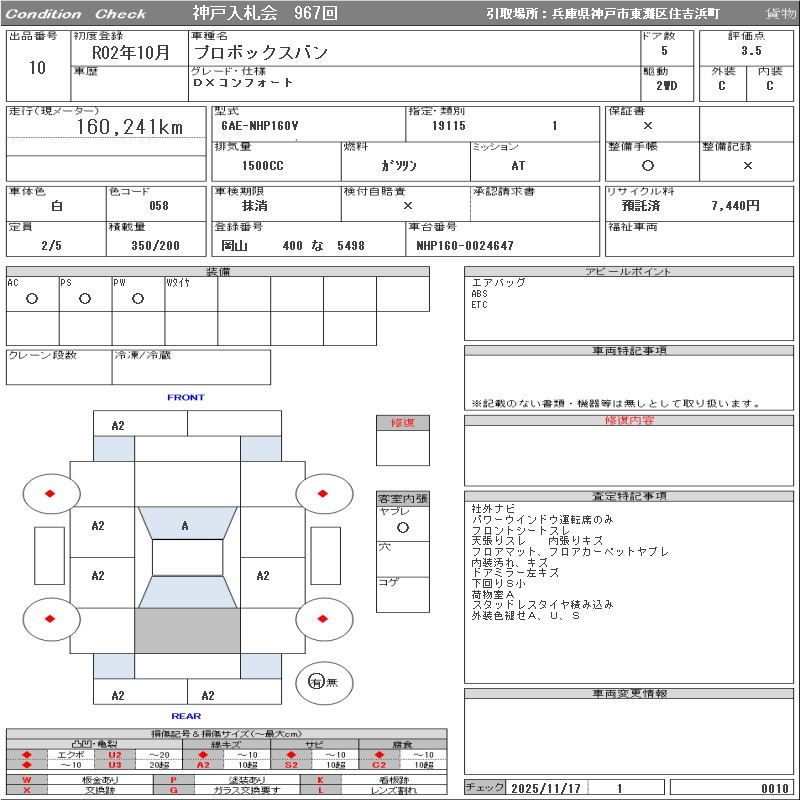
Task: Click the 修復 repair header box
Action: coord(402,423)
